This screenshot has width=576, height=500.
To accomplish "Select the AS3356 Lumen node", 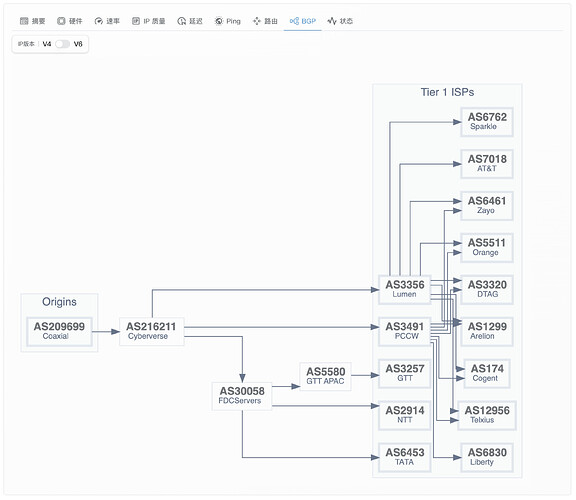I will (x=404, y=289).
